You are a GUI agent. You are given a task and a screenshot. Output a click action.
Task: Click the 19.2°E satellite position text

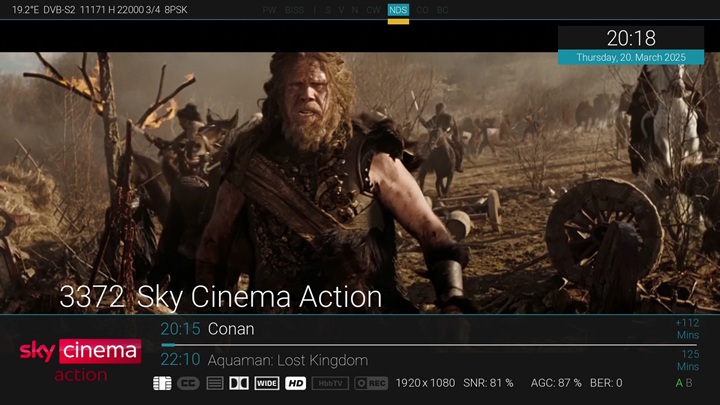coord(25,10)
